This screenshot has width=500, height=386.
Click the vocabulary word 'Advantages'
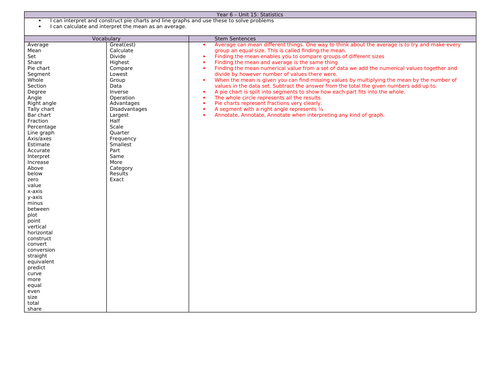click(x=125, y=103)
